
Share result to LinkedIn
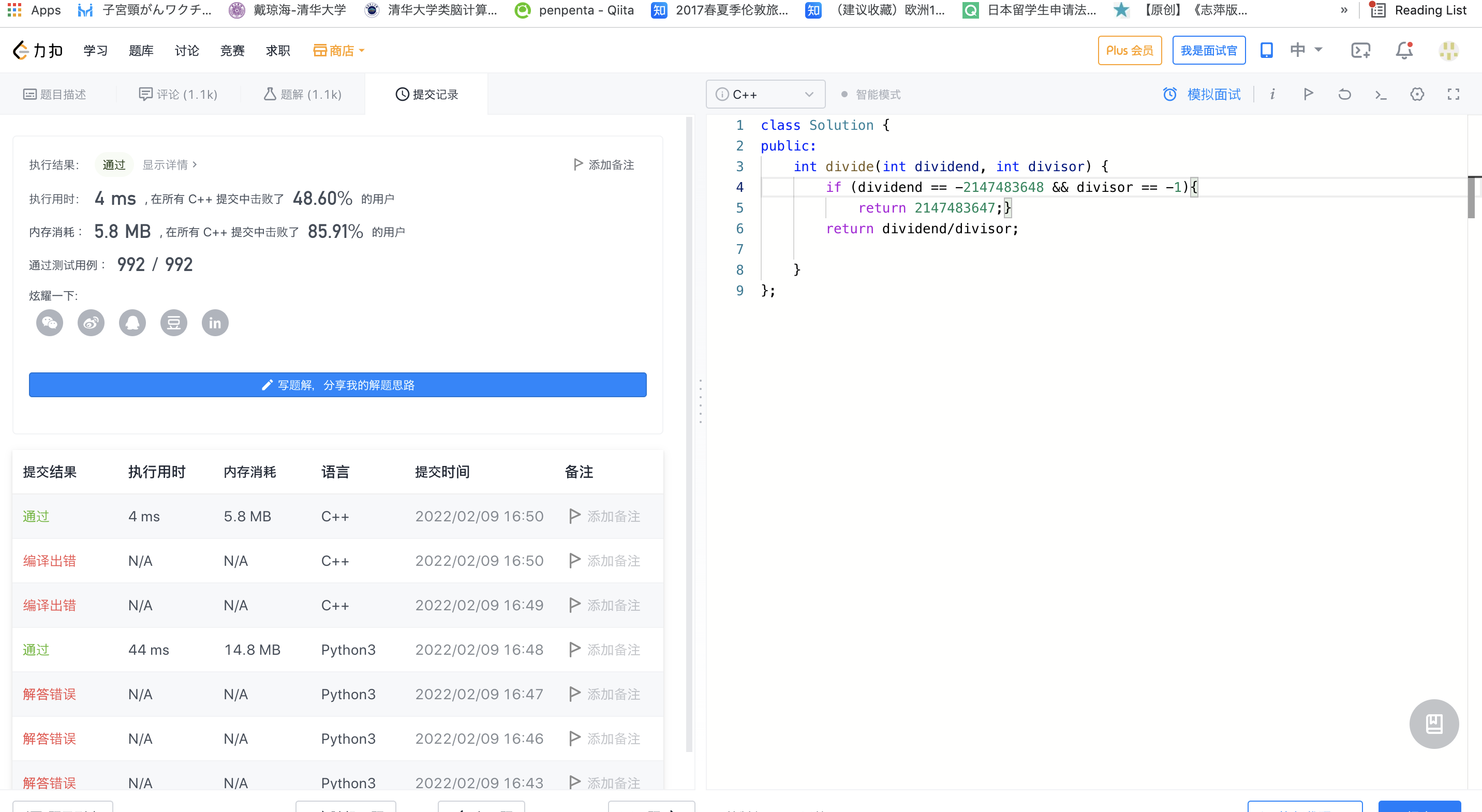click(x=215, y=323)
